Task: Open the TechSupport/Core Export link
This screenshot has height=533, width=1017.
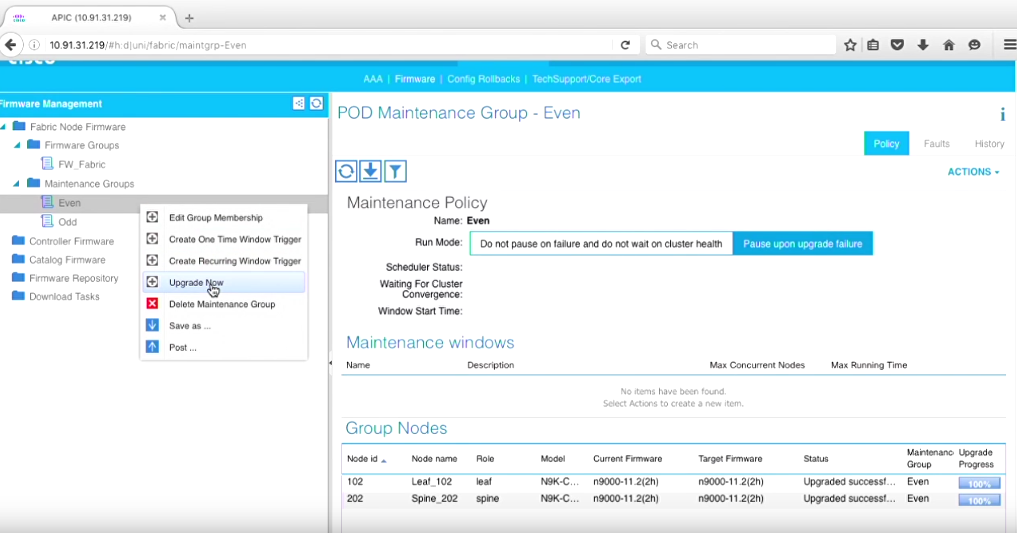Action: click(586, 79)
